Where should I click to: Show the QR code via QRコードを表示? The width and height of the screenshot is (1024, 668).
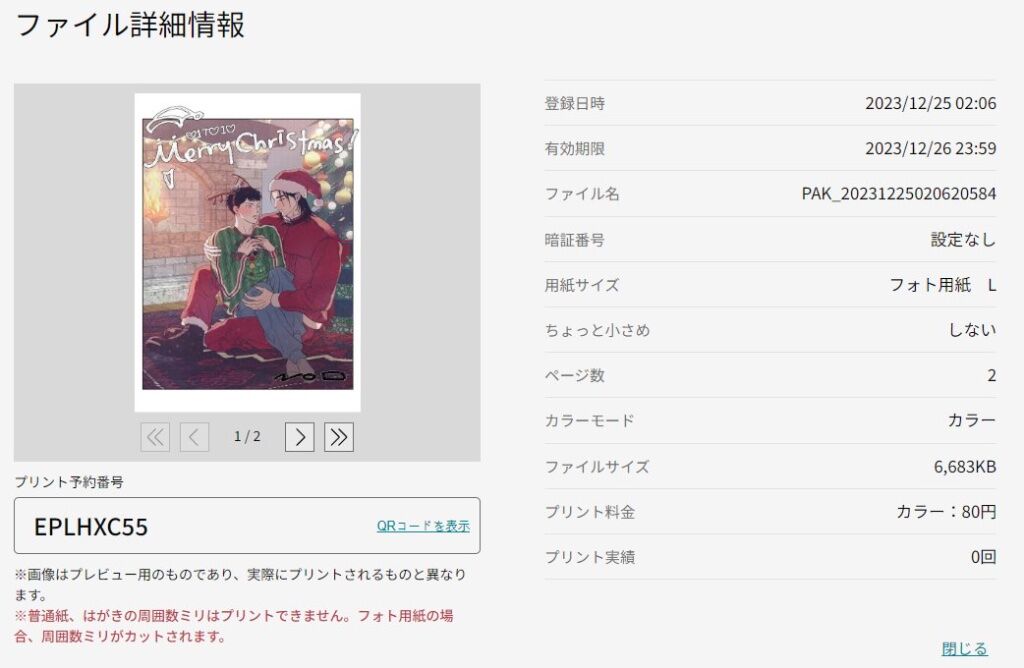pyautogui.click(x=423, y=526)
